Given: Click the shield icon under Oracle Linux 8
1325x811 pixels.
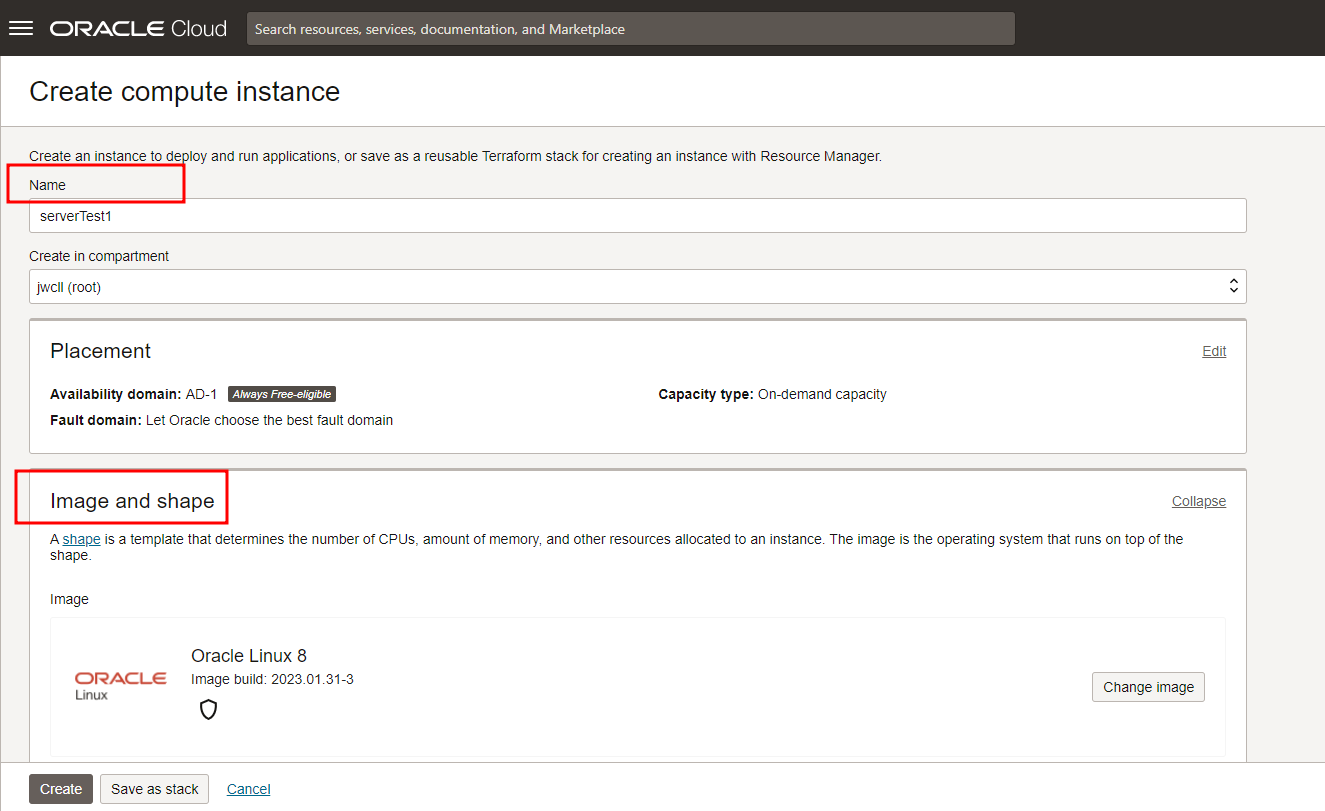Looking at the screenshot, I should point(208,710).
